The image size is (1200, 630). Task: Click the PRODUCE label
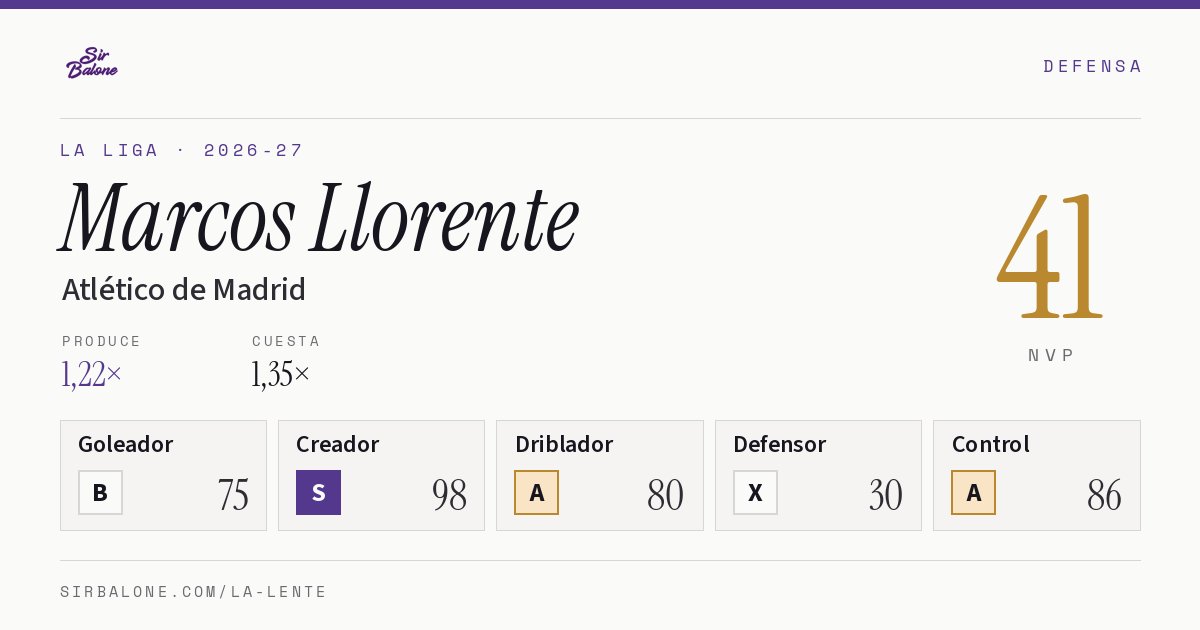tap(102, 341)
